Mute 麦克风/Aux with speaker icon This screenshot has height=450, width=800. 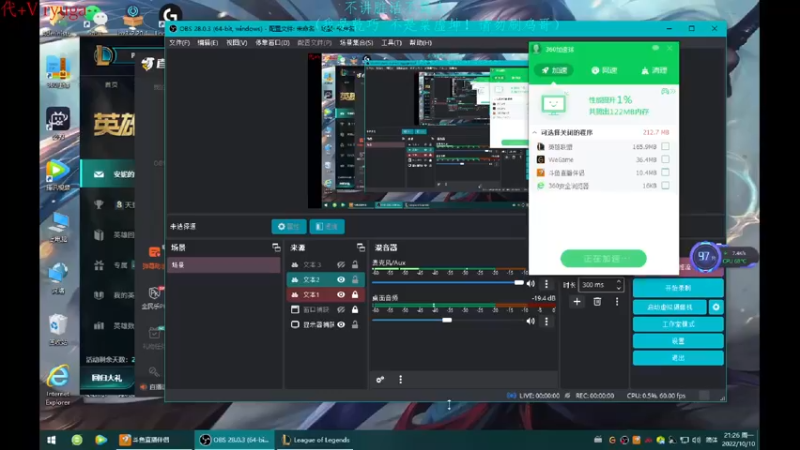[x=531, y=284]
